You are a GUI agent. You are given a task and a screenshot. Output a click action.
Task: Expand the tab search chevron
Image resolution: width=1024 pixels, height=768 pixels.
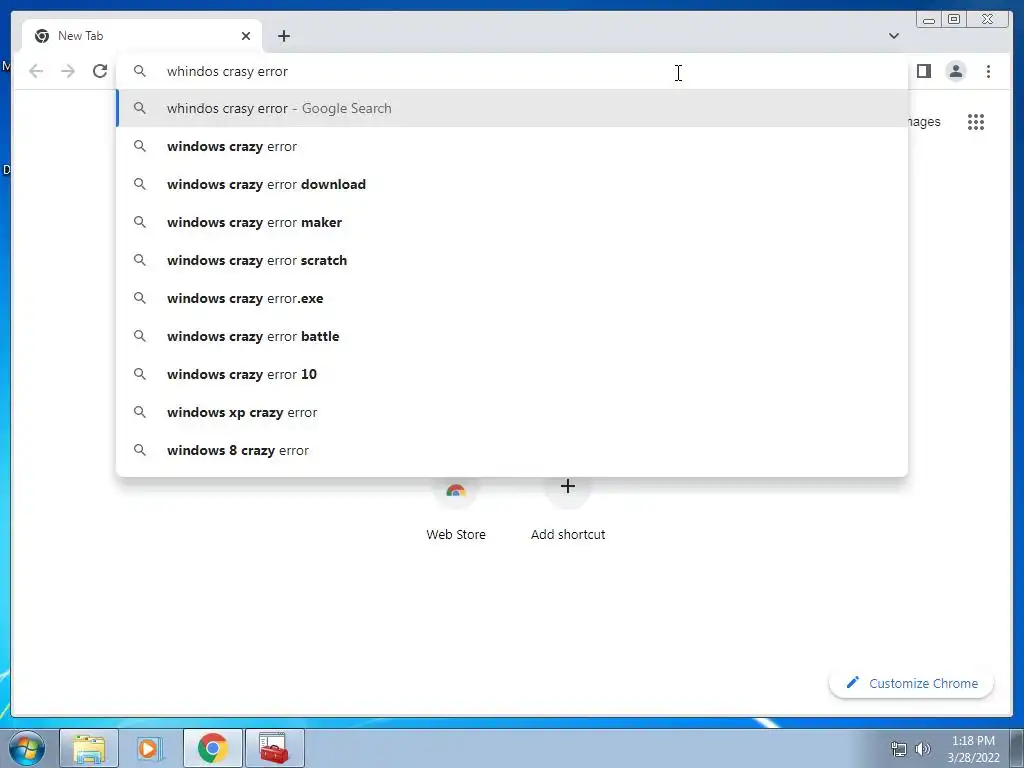point(893,36)
